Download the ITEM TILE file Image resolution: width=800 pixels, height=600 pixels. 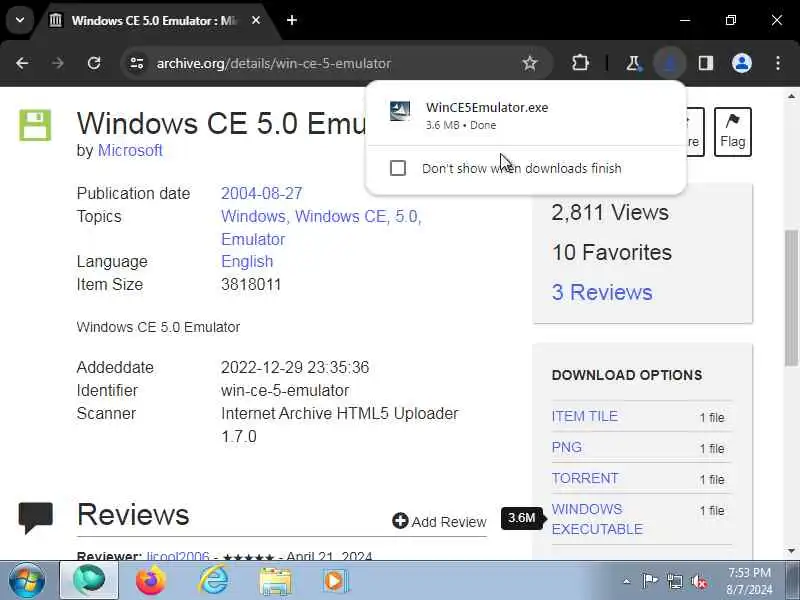pos(585,416)
